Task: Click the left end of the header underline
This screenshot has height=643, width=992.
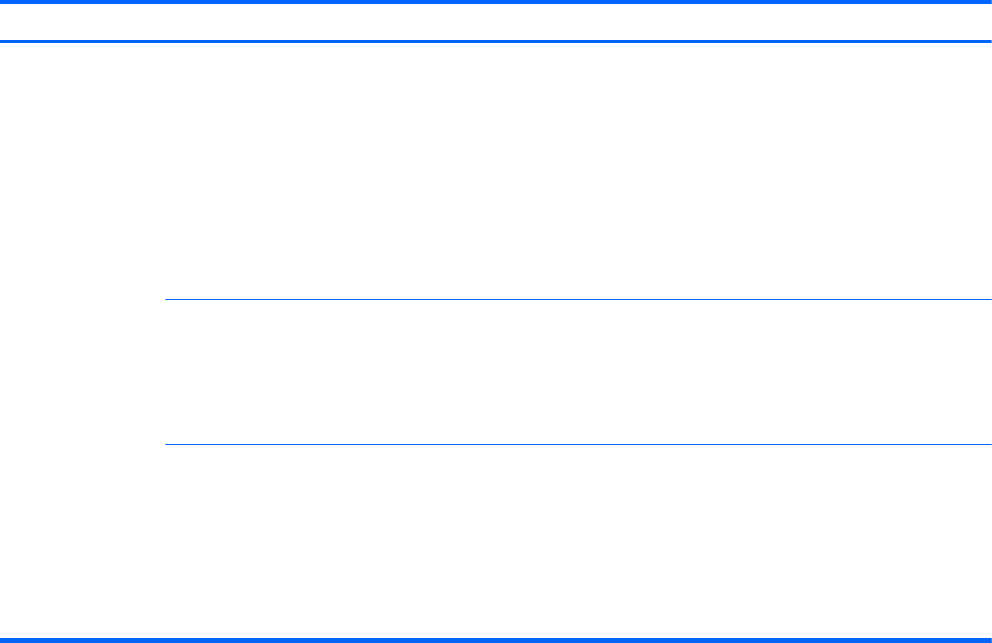Action: [4, 41]
